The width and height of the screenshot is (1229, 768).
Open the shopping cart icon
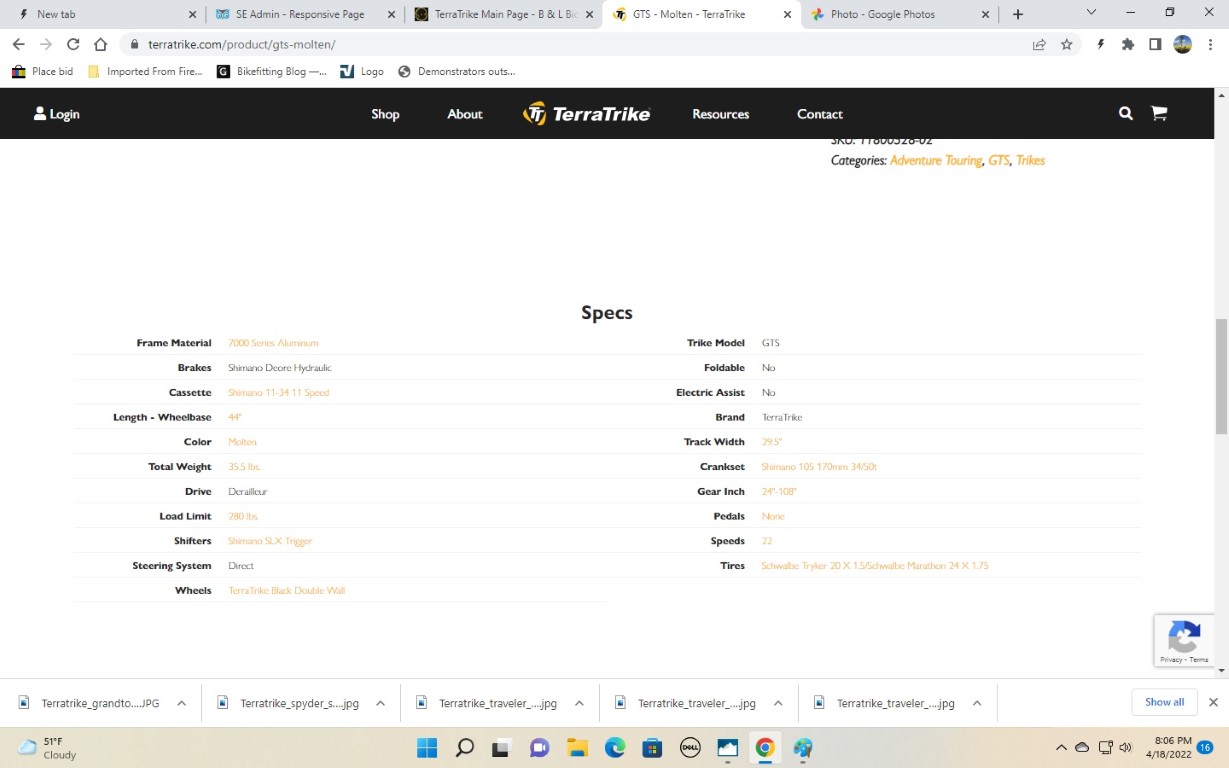pyautogui.click(x=1159, y=114)
